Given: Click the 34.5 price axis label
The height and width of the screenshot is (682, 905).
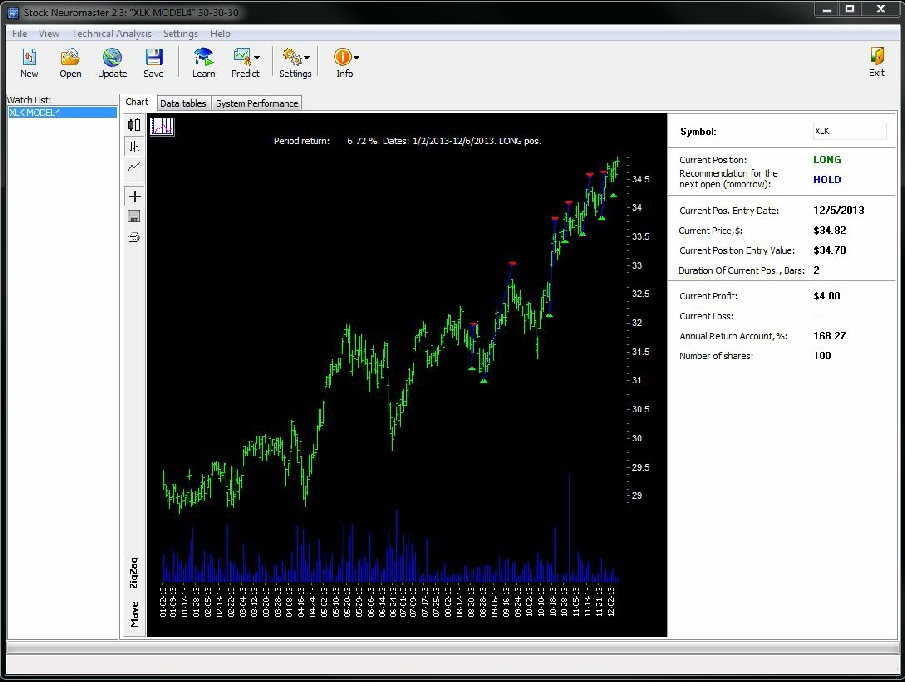Looking at the screenshot, I should point(640,179).
